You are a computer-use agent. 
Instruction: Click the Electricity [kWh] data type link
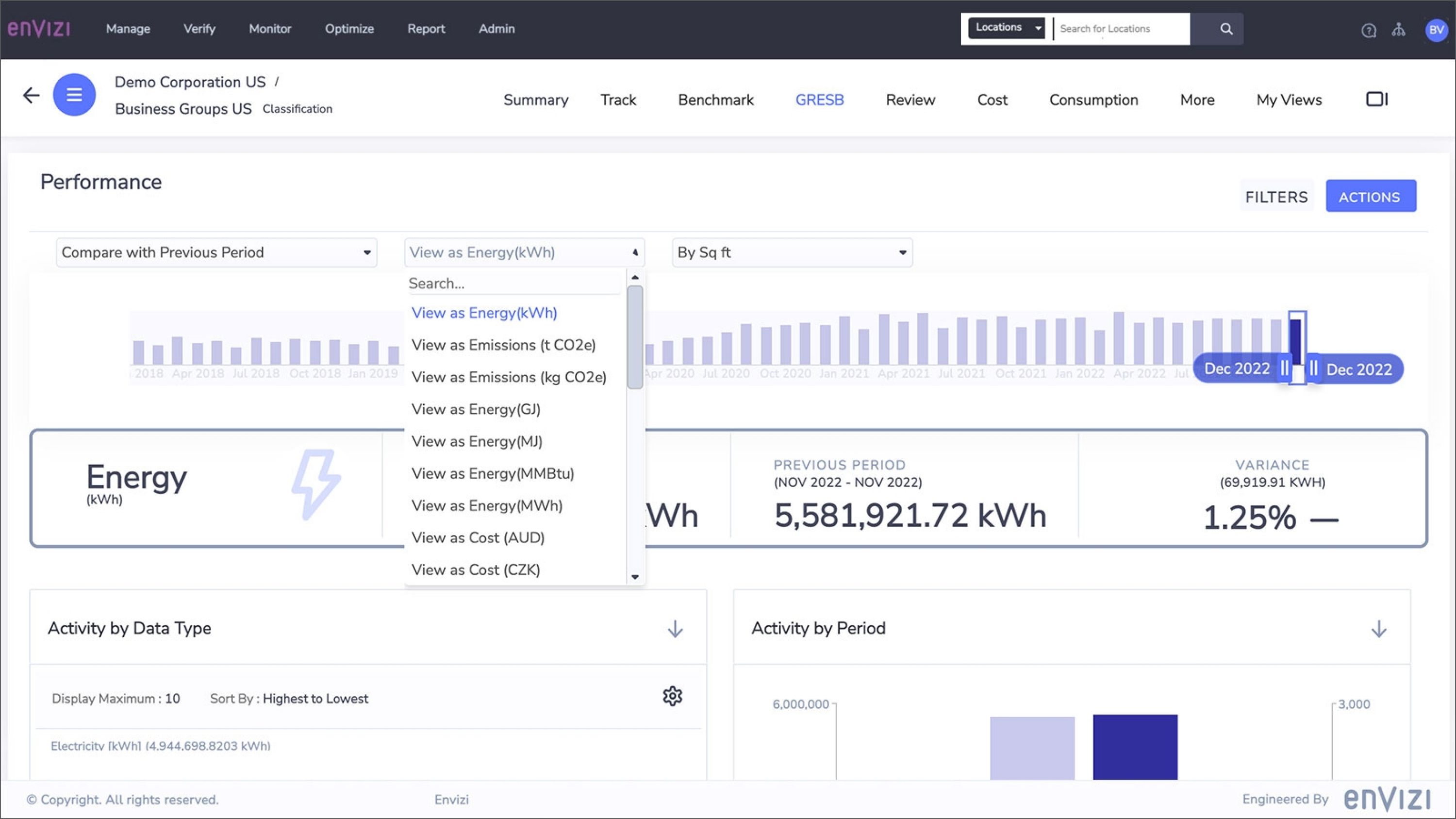[x=161, y=746]
